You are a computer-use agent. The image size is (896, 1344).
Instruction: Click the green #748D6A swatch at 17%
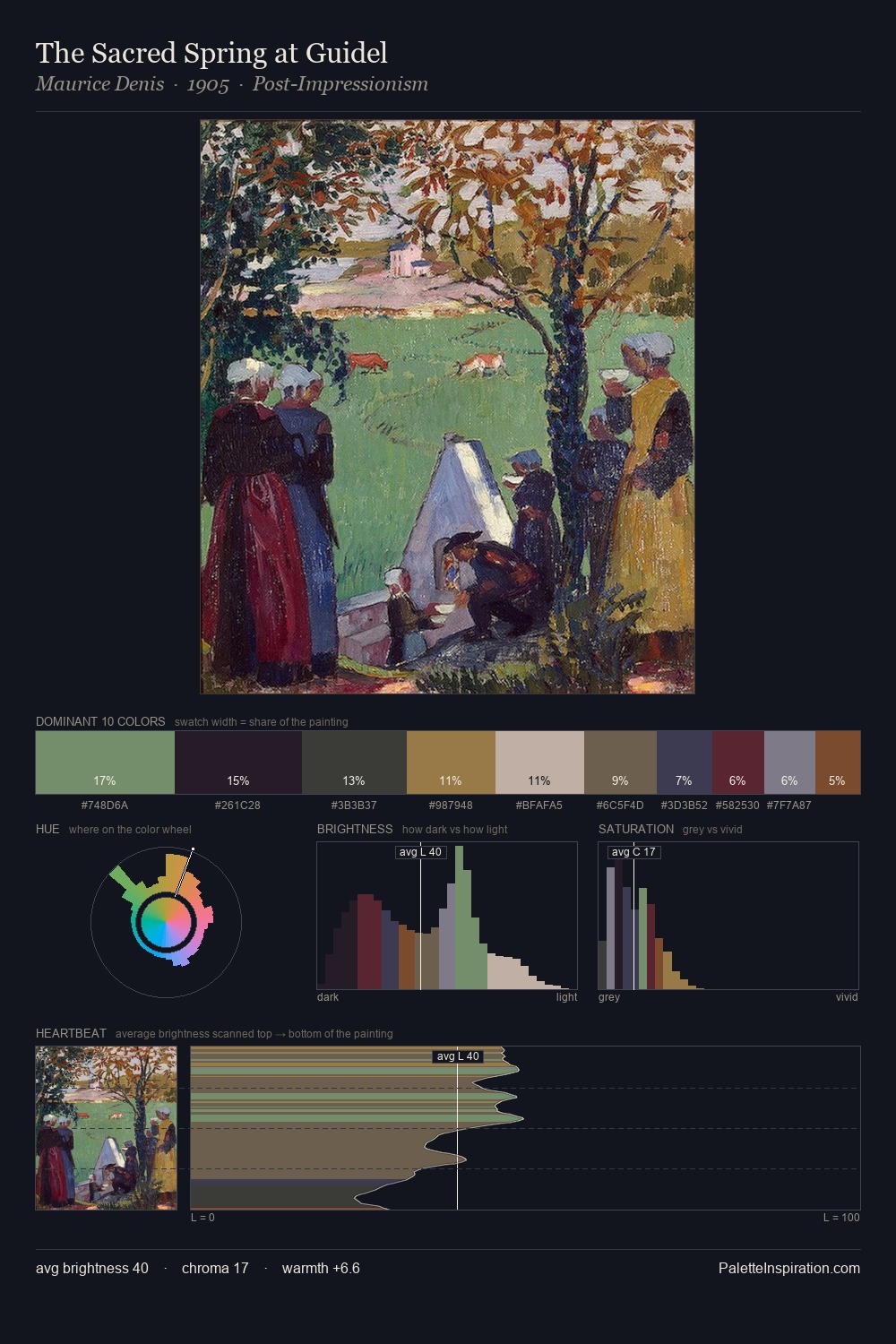tap(105, 762)
